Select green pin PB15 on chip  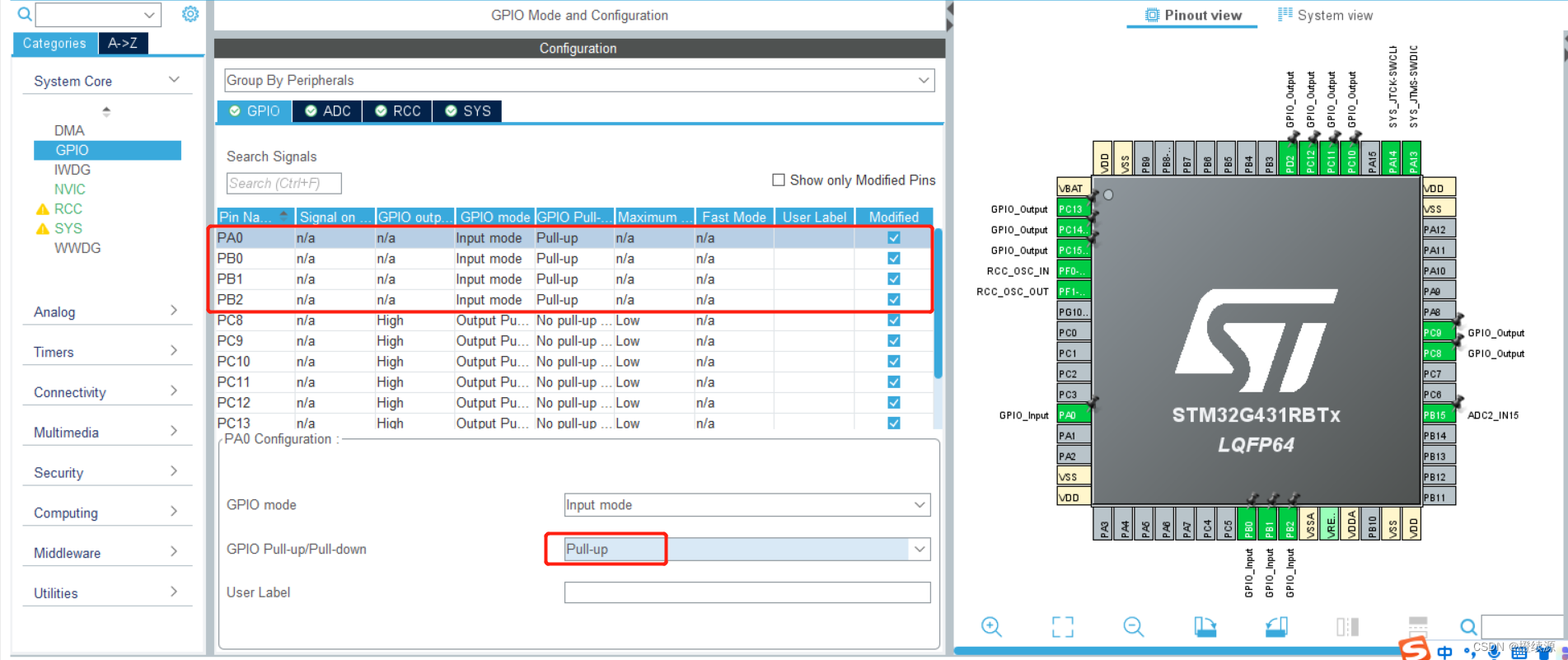point(1439,415)
